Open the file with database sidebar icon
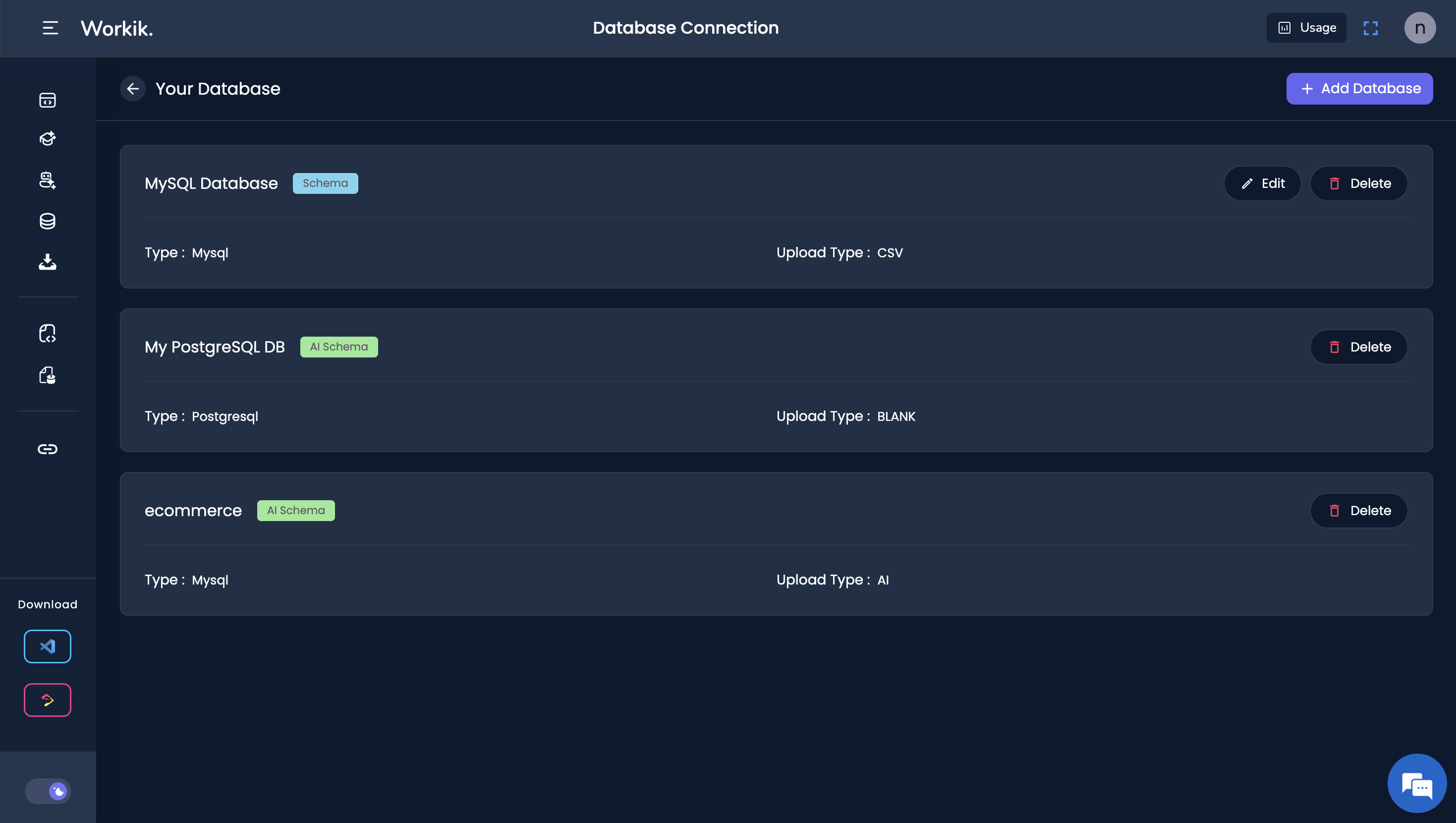The width and height of the screenshot is (1456, 823). [48, 375]
